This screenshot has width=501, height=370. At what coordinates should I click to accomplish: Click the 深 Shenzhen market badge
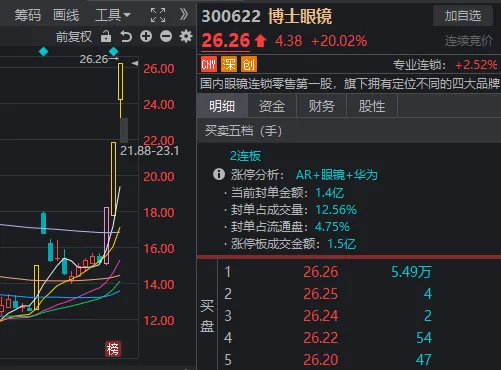229,64
